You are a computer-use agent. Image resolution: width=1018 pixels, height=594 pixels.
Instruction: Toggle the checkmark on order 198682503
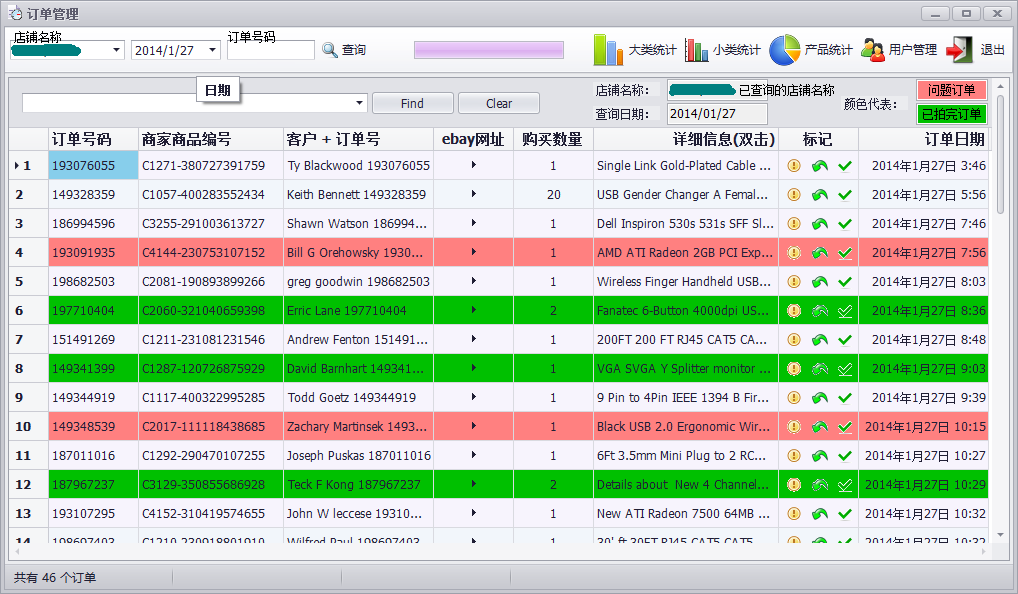click(845, 282)
